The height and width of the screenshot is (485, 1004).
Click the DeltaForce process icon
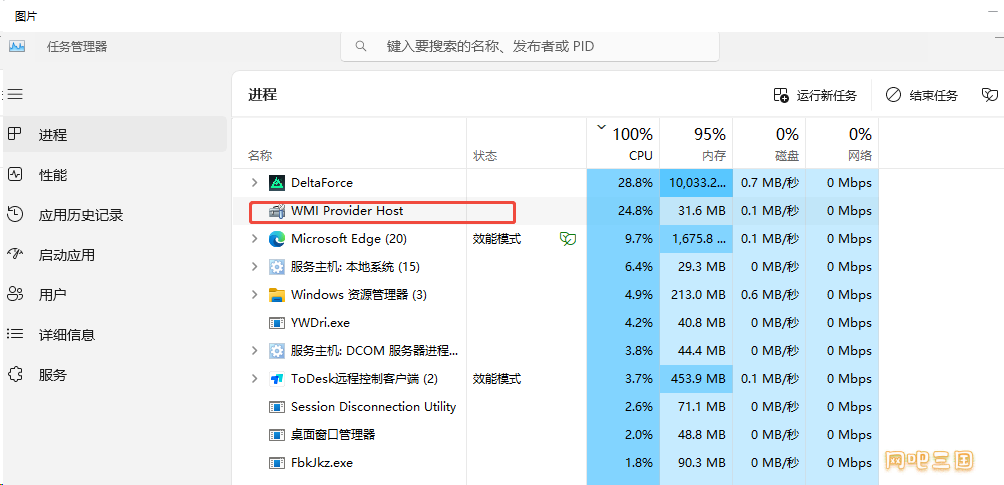[277, 183]
